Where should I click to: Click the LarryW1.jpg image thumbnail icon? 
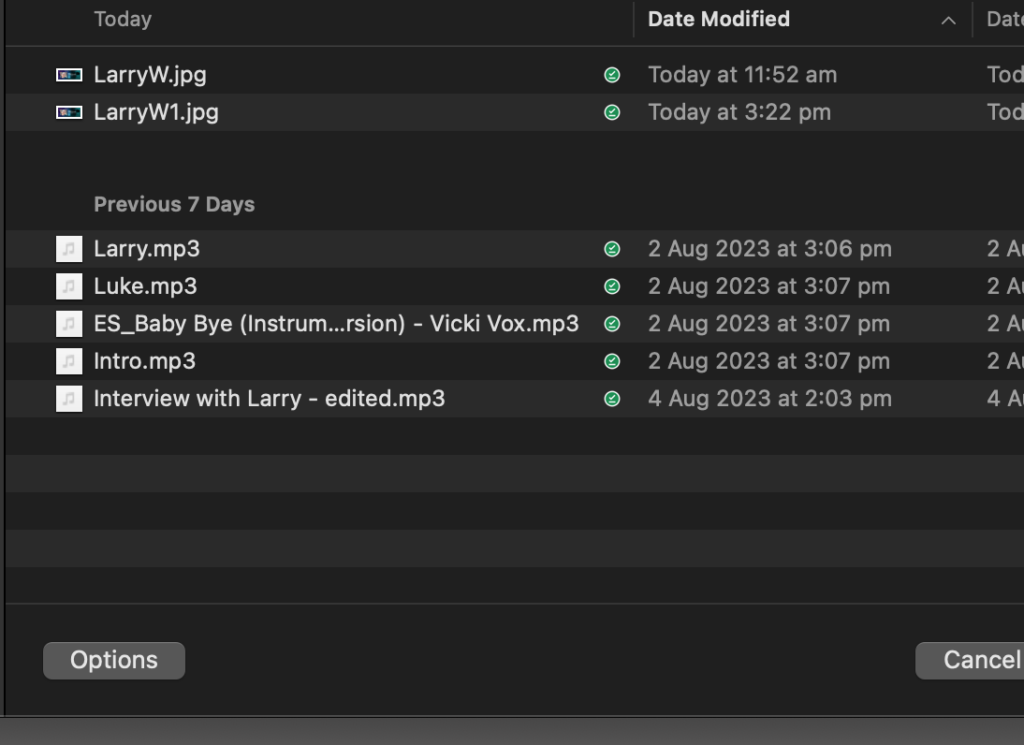tap(69, 113)
